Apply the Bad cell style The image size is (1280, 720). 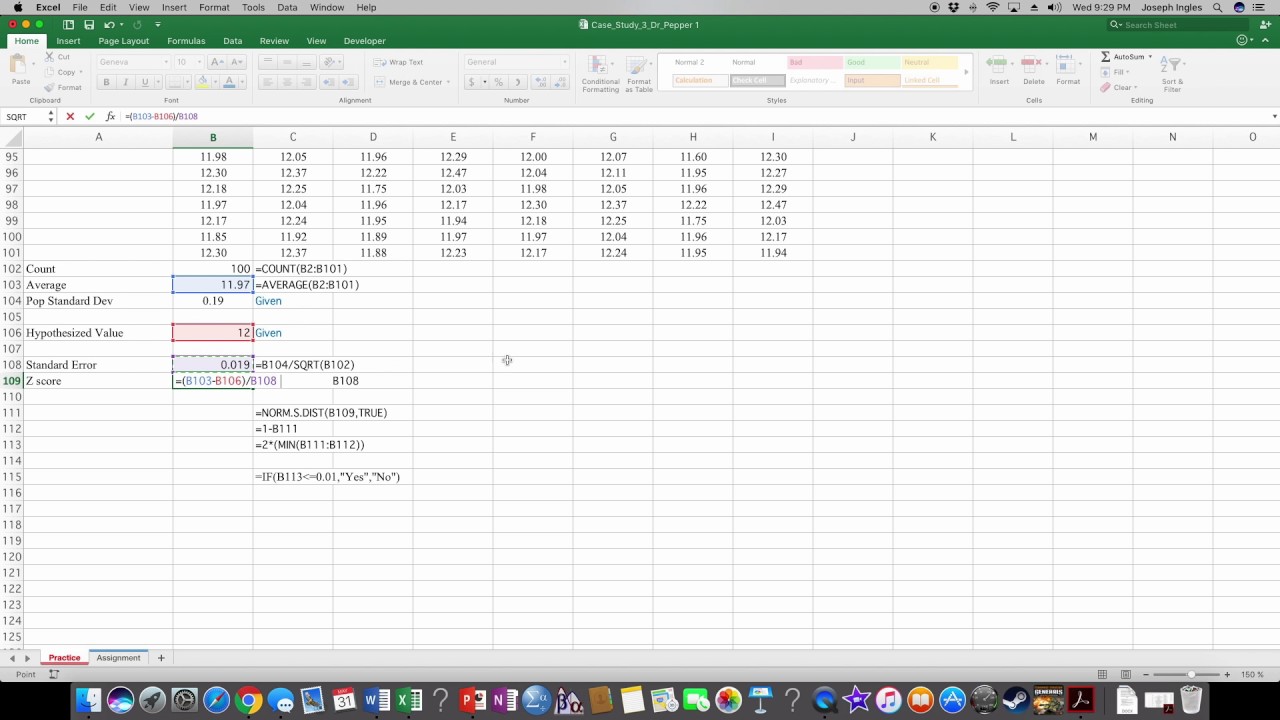point(813,62)
